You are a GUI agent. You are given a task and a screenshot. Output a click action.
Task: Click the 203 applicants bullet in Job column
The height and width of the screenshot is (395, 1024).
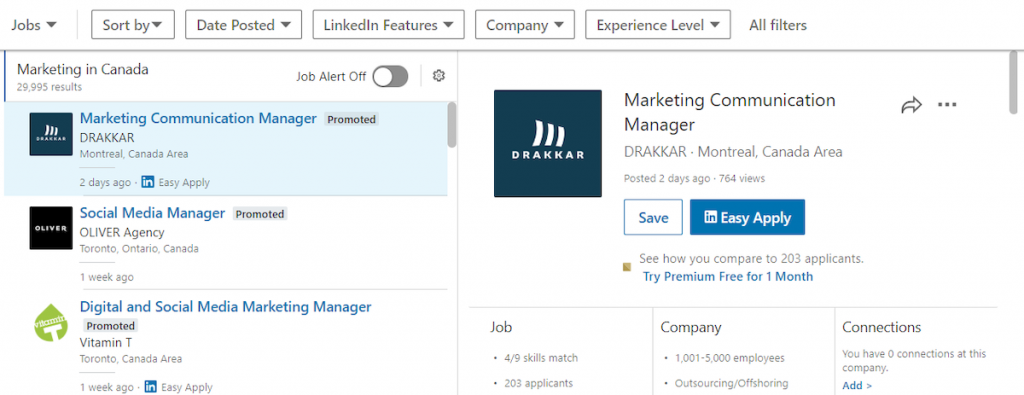coord(538,383)
